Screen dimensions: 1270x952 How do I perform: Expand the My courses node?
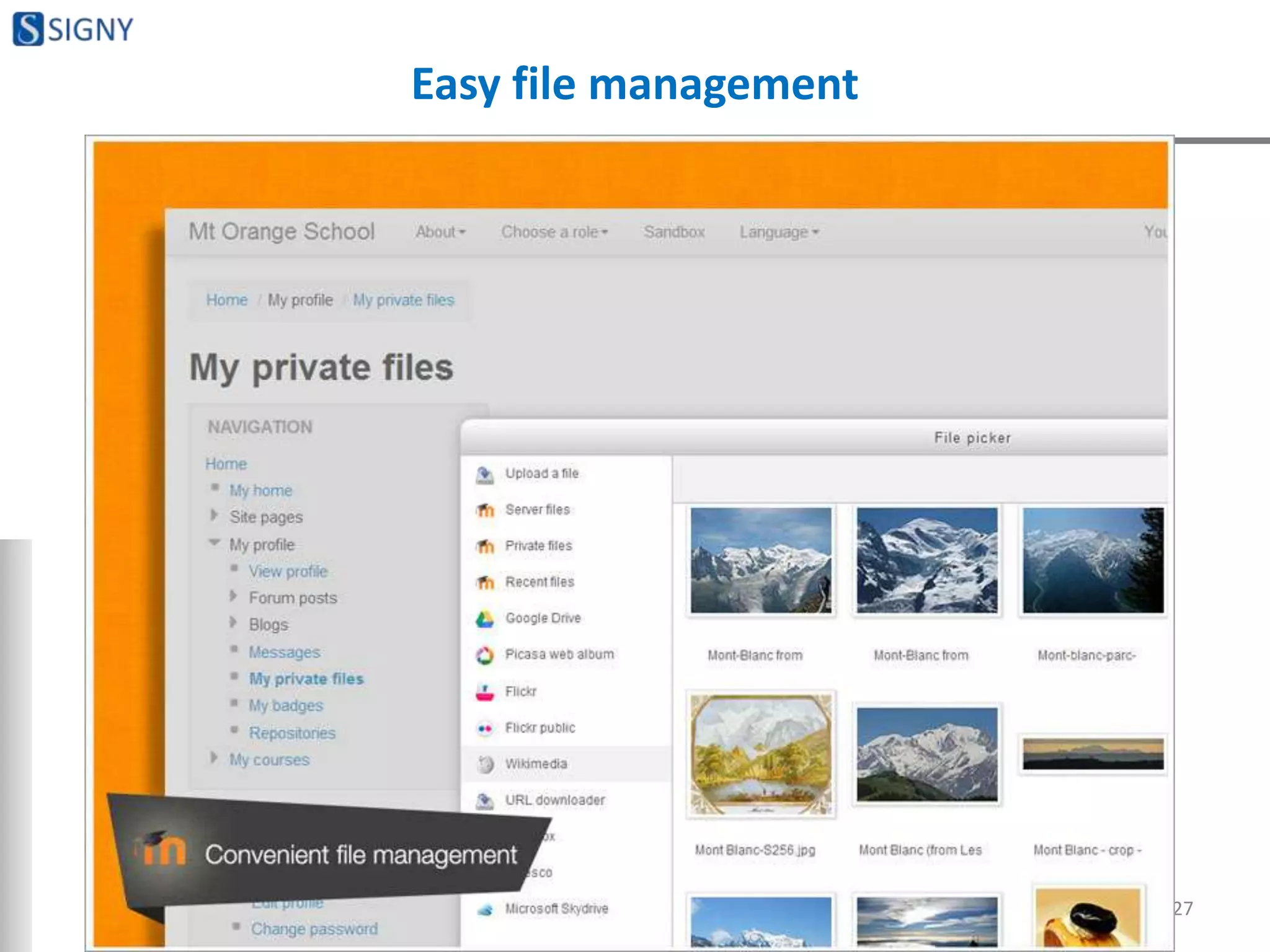click(x=214, y=757)
